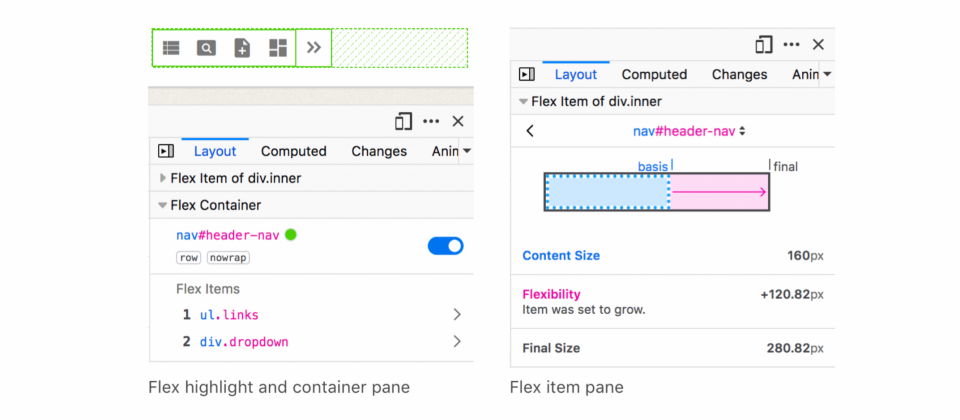Viewport: 960px width, 420px height.
Task: Click the list view icon in highlighted nav
Action: (171, 48)
